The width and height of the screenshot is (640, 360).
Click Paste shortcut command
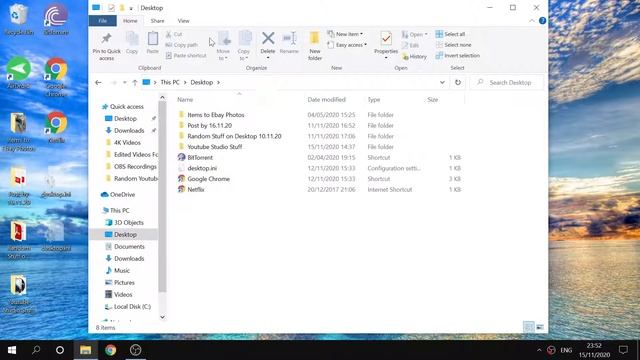[x=186, y=56]
